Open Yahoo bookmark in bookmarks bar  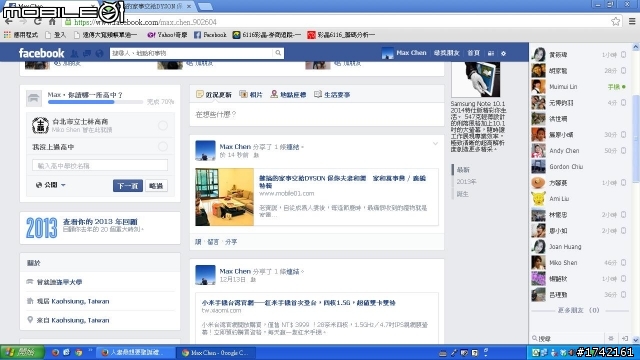click(x=167, y=35)
